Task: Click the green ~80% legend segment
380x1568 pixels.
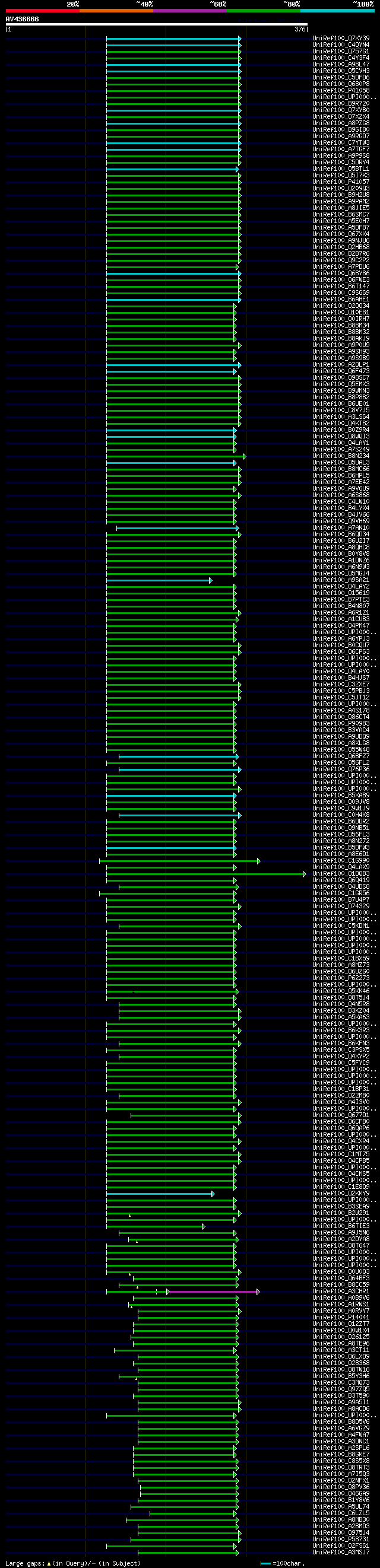Action: coord(264,10)
